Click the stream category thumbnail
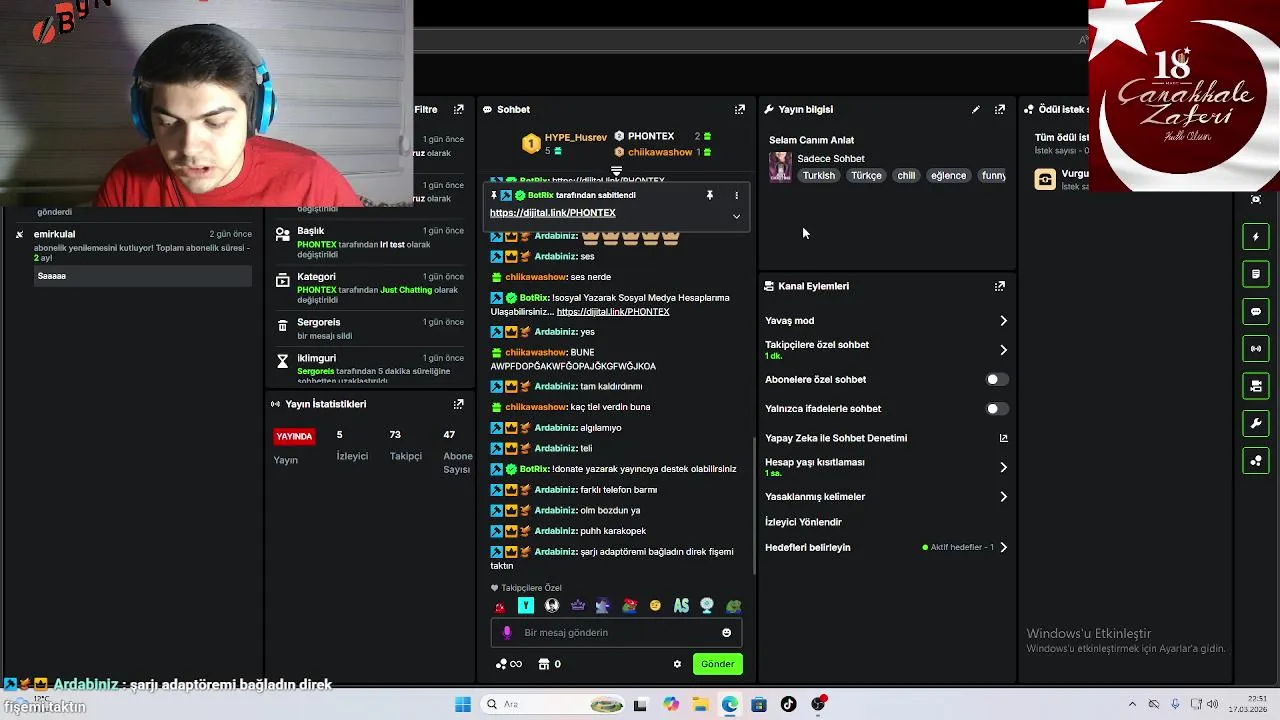 pos(780,166)
